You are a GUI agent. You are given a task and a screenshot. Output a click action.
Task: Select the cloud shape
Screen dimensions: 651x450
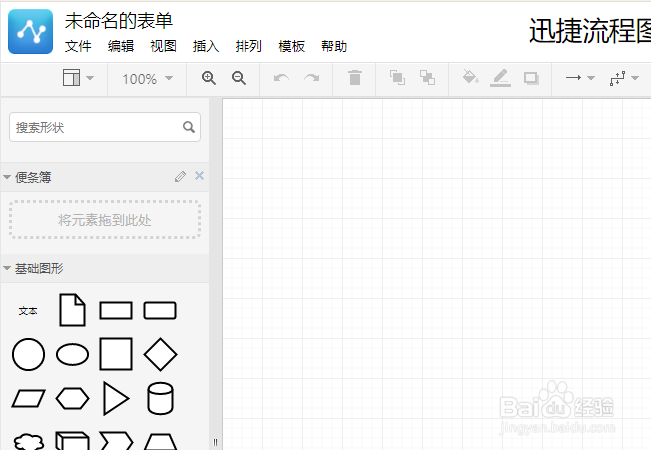[x=28, y=441]
